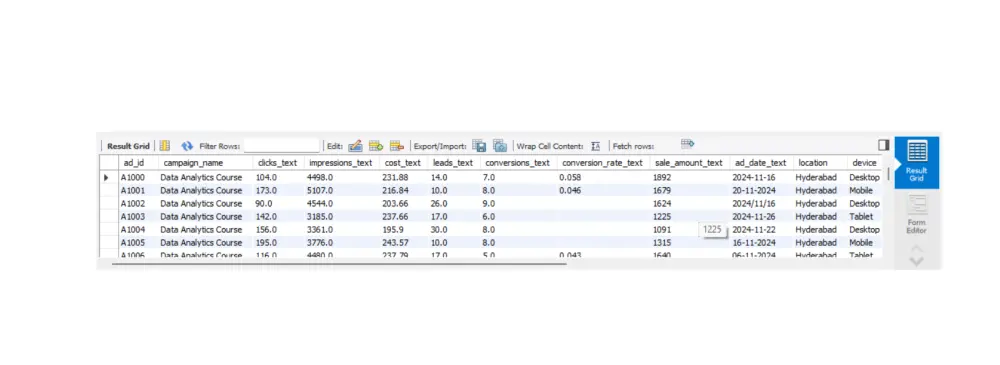Click cost value 231.88
The width and height of the screenshot is (1000, 365).
(x=395, y=177)
